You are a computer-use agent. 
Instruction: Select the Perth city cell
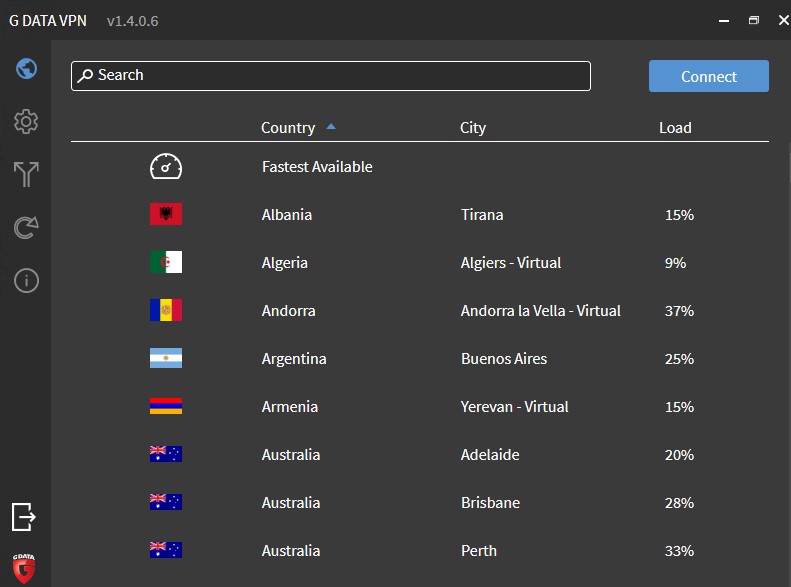click(479, 550)
